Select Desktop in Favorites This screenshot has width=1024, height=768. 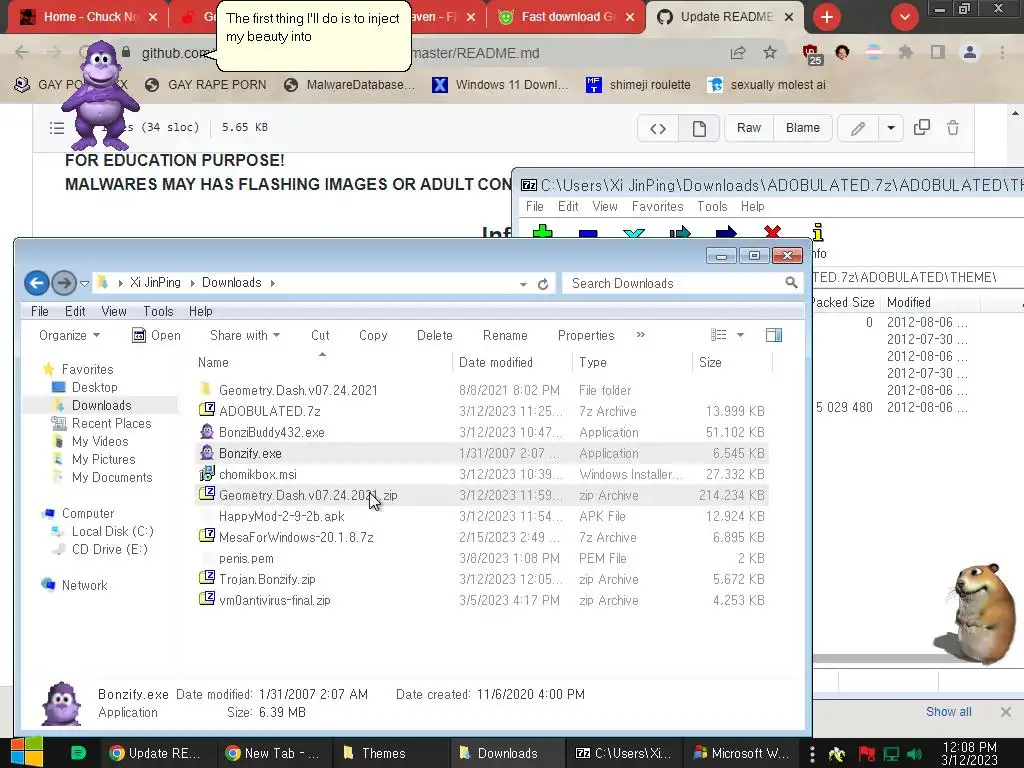(95, 387)
